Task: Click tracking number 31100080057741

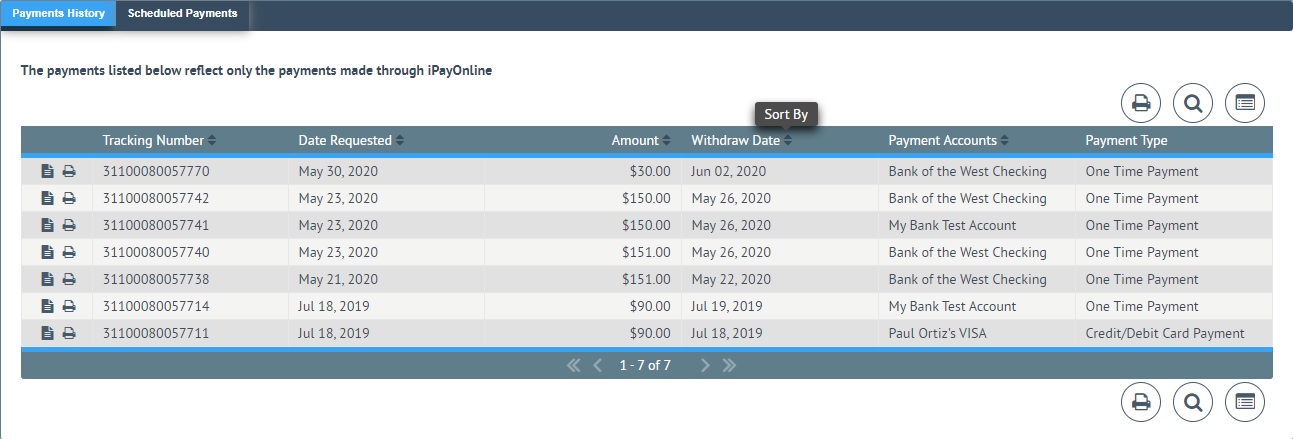Action: click(156, 225)
